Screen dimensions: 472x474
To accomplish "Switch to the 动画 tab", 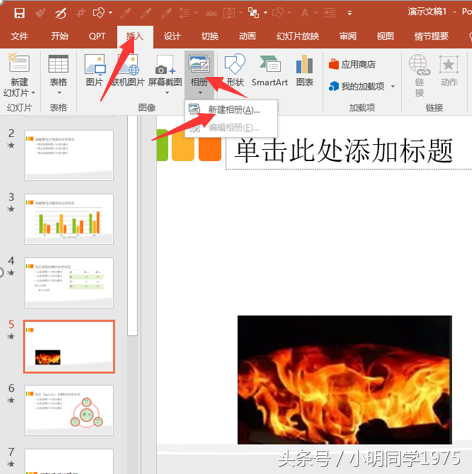I will 247,36.
